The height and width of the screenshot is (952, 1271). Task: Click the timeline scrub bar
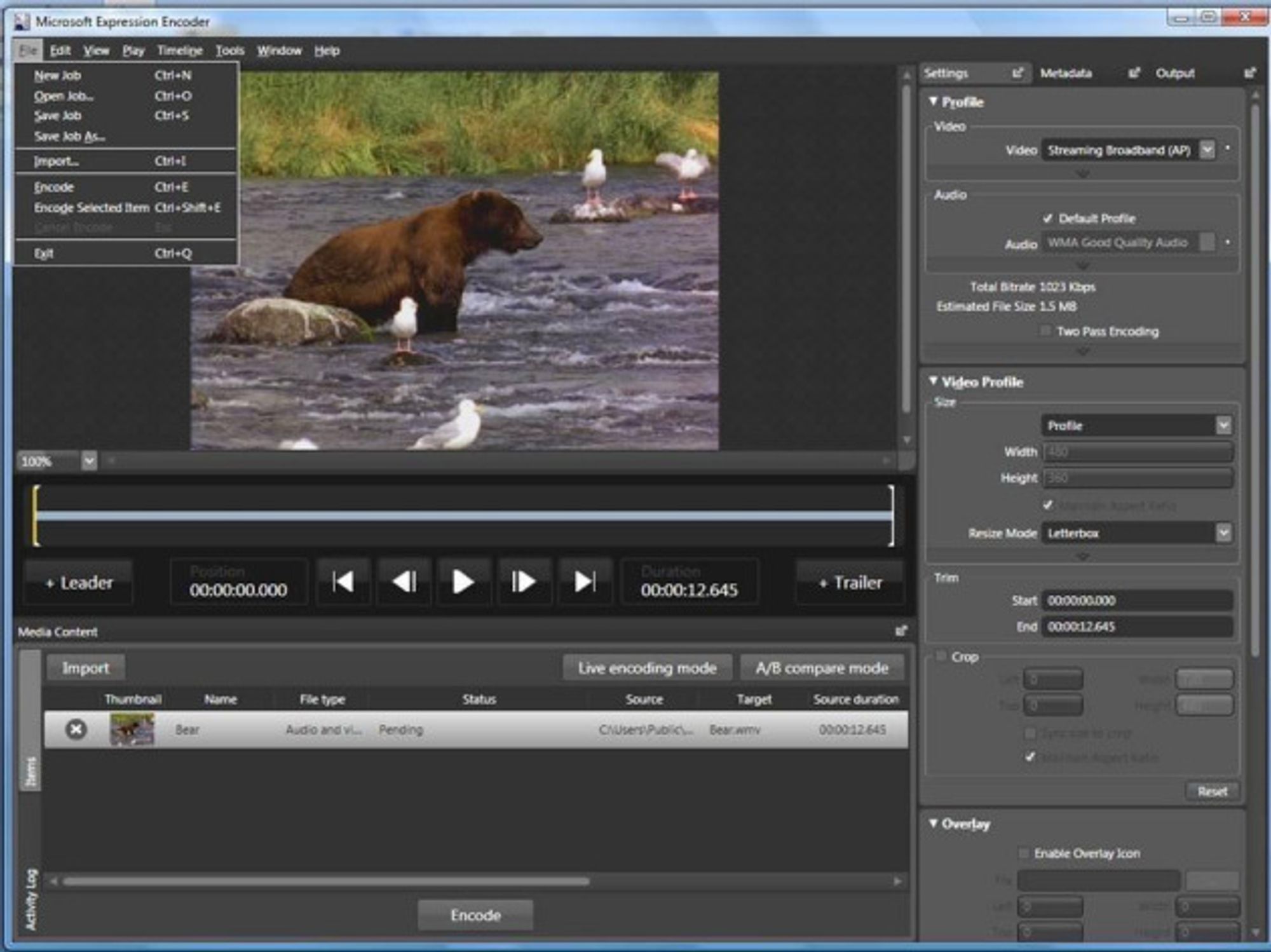tap(464, 516)
